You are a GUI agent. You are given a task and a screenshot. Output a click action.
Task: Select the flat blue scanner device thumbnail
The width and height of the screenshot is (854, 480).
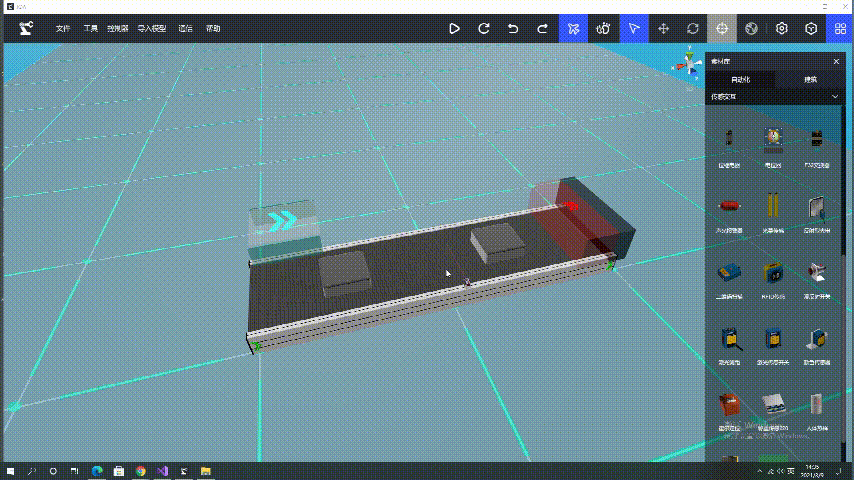729,272
